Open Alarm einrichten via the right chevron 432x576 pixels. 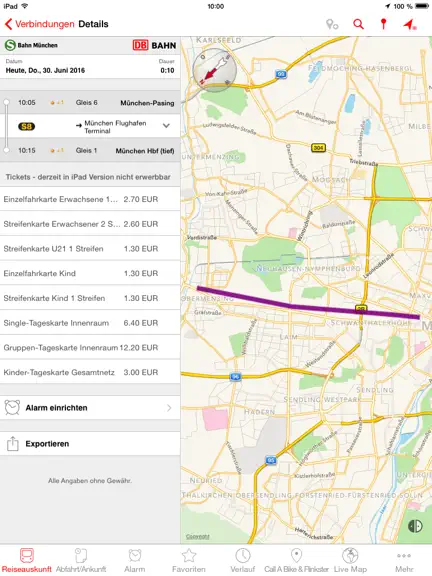169,408
